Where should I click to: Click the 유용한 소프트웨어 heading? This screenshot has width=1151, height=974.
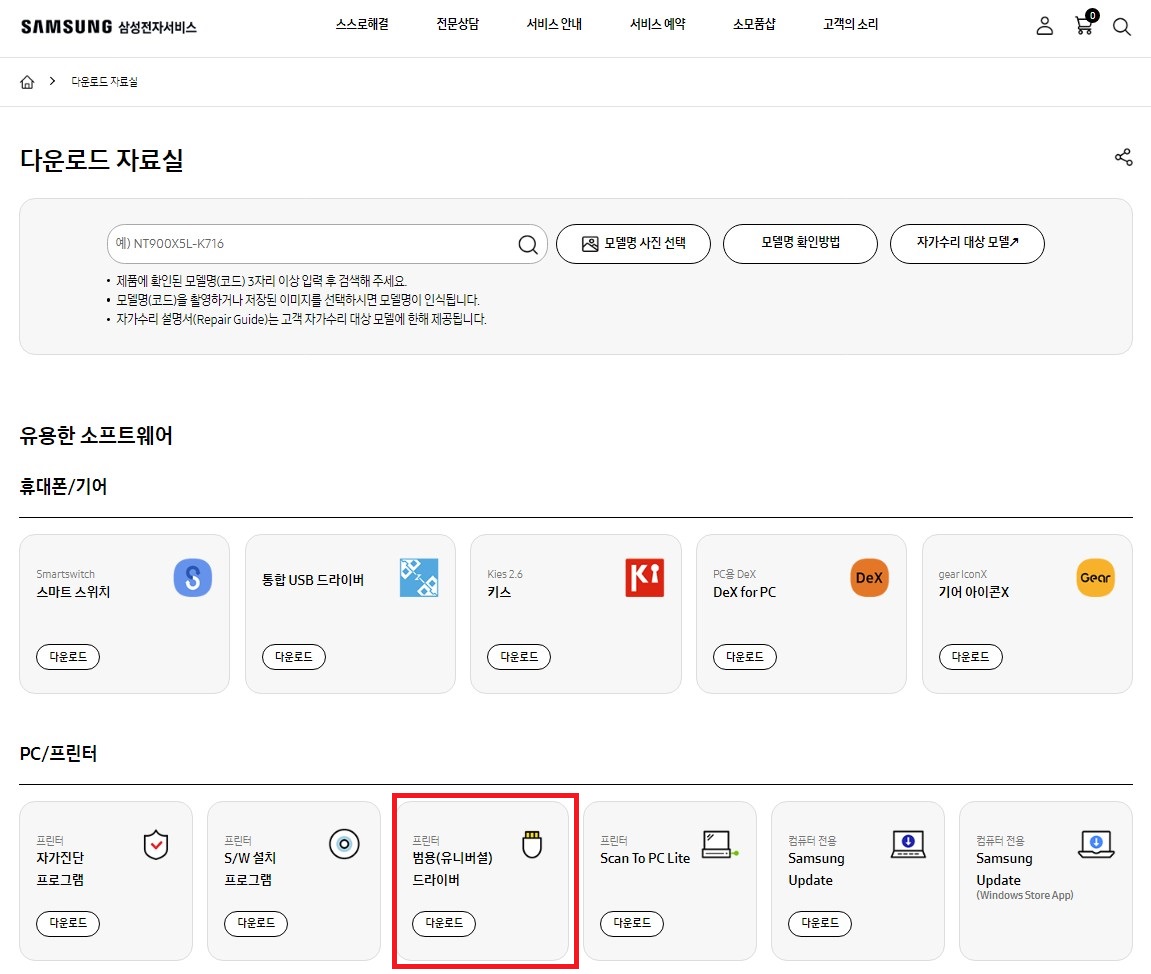click(95, 435)
